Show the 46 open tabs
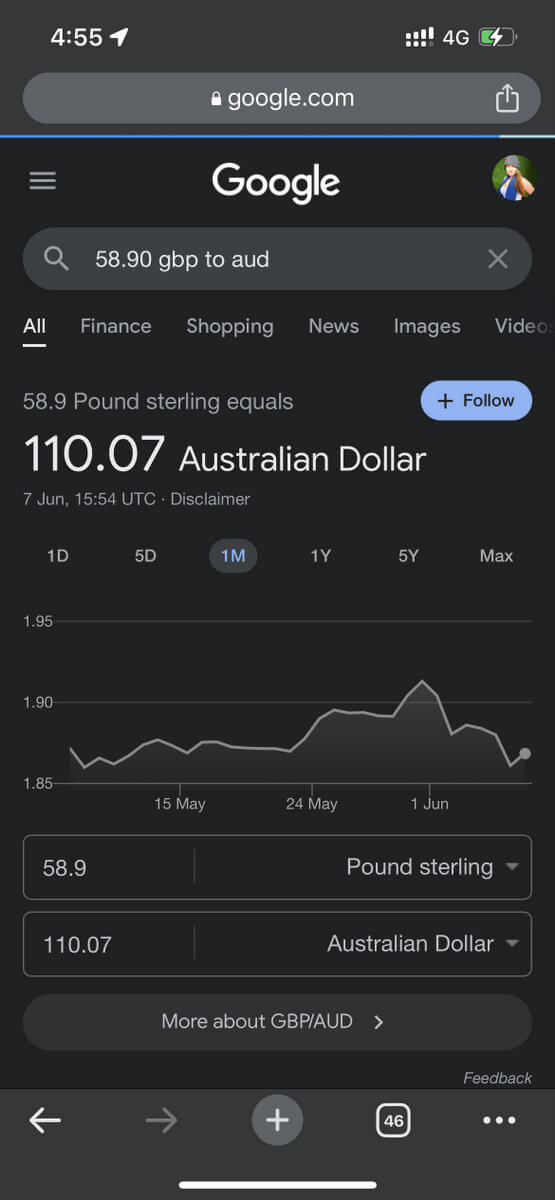 393,1121
